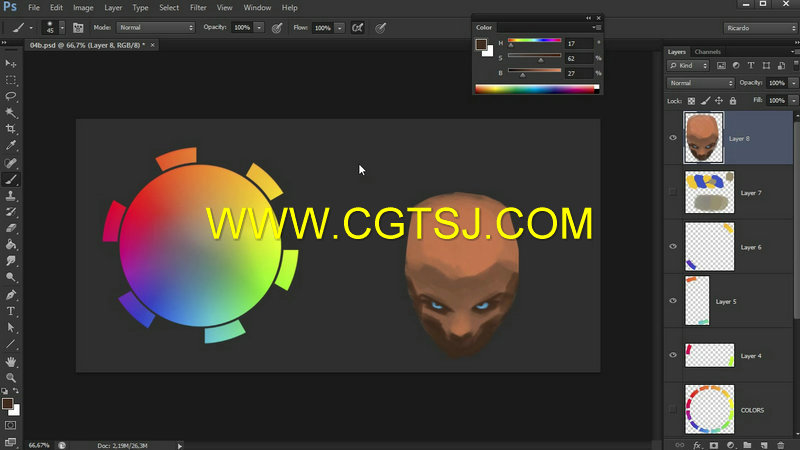Select the Pen tool
Image resolution: width=800 pixels, height=450 pixels.
[x=11, y=294]
